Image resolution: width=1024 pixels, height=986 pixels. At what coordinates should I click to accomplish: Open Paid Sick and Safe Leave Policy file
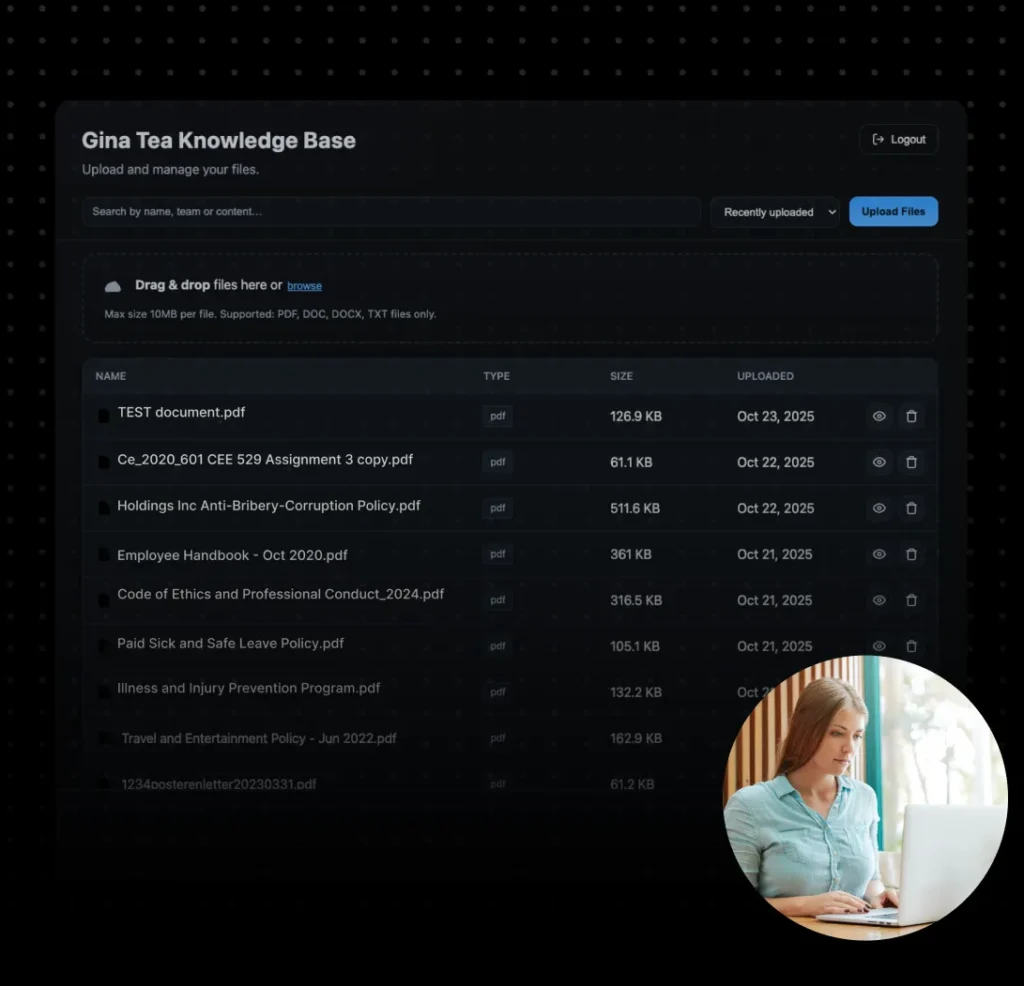click(x=230, y=644)
